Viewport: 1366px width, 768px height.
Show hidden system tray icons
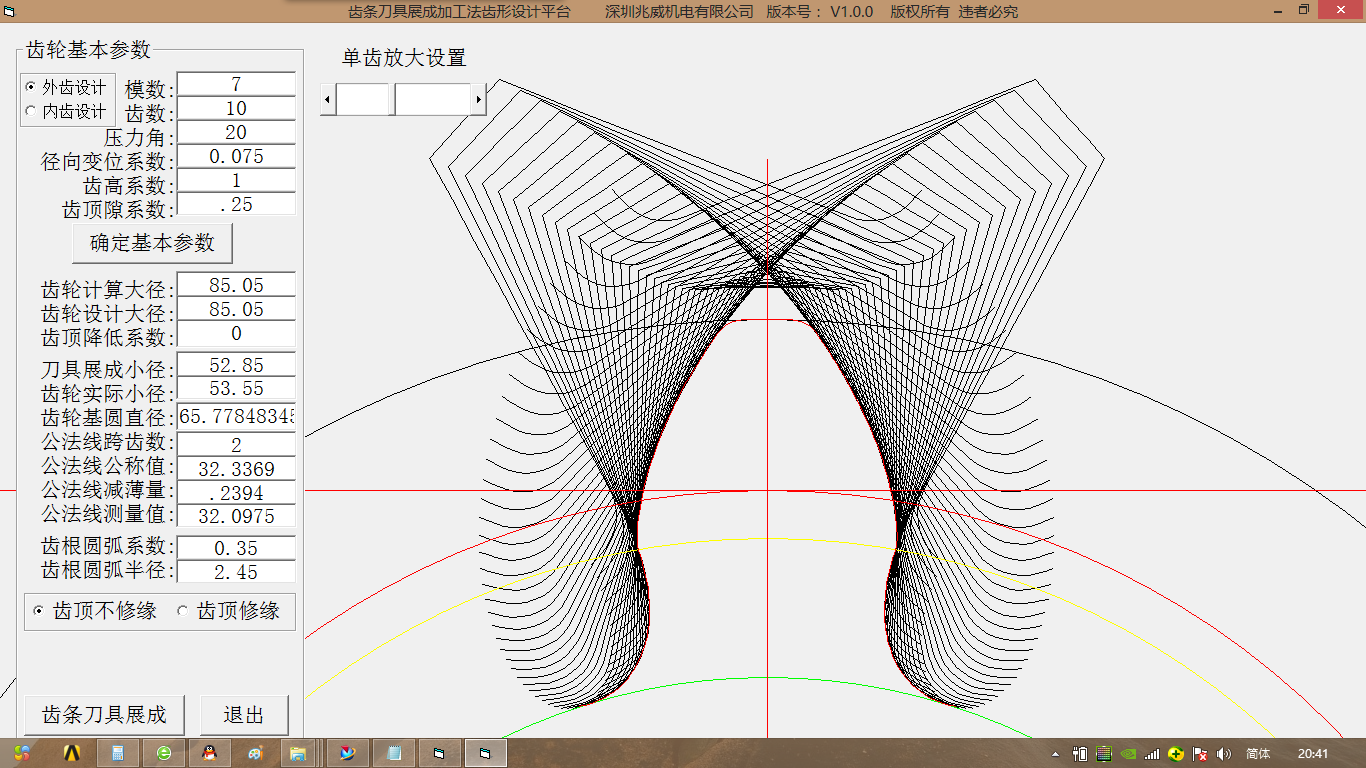click(x=1057, y=754)
